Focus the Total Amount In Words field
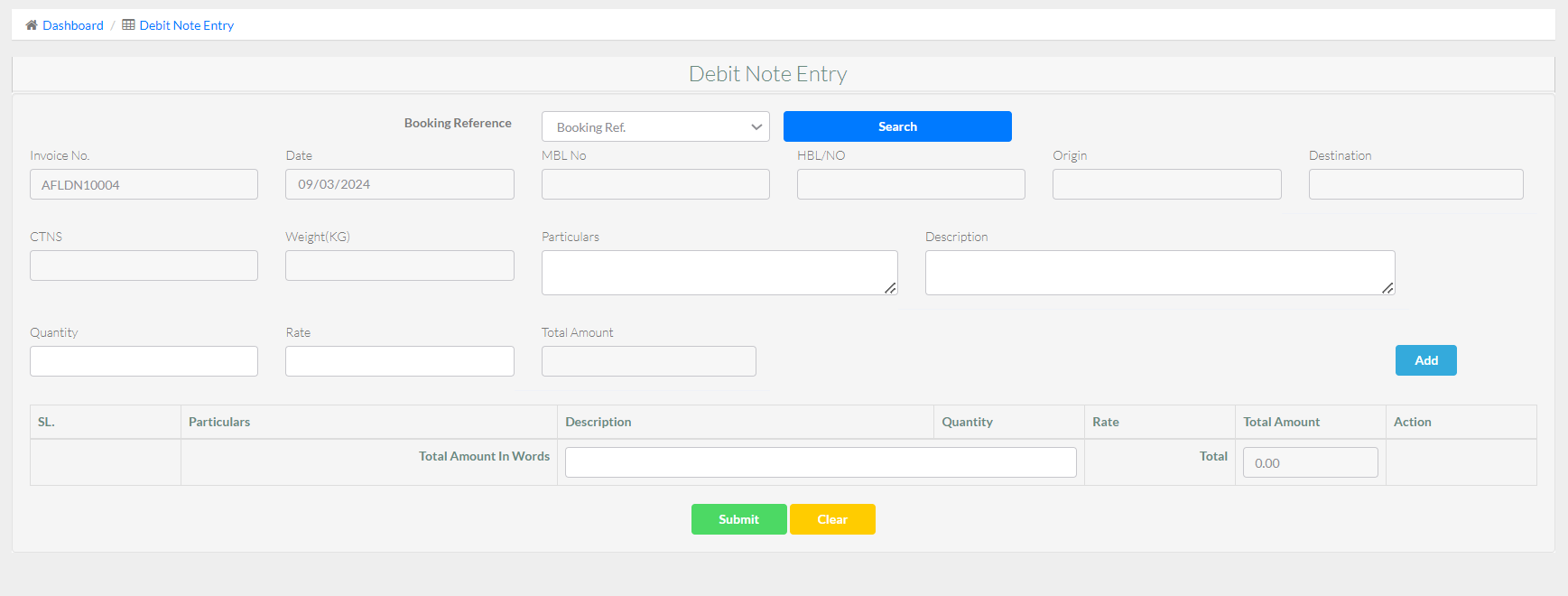 tap(820, 462)
